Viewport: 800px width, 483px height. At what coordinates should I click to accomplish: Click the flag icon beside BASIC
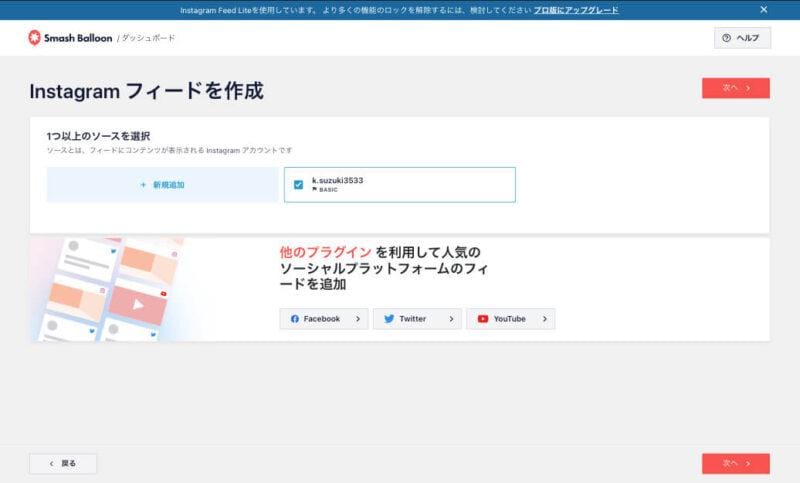tap(314, 189)
